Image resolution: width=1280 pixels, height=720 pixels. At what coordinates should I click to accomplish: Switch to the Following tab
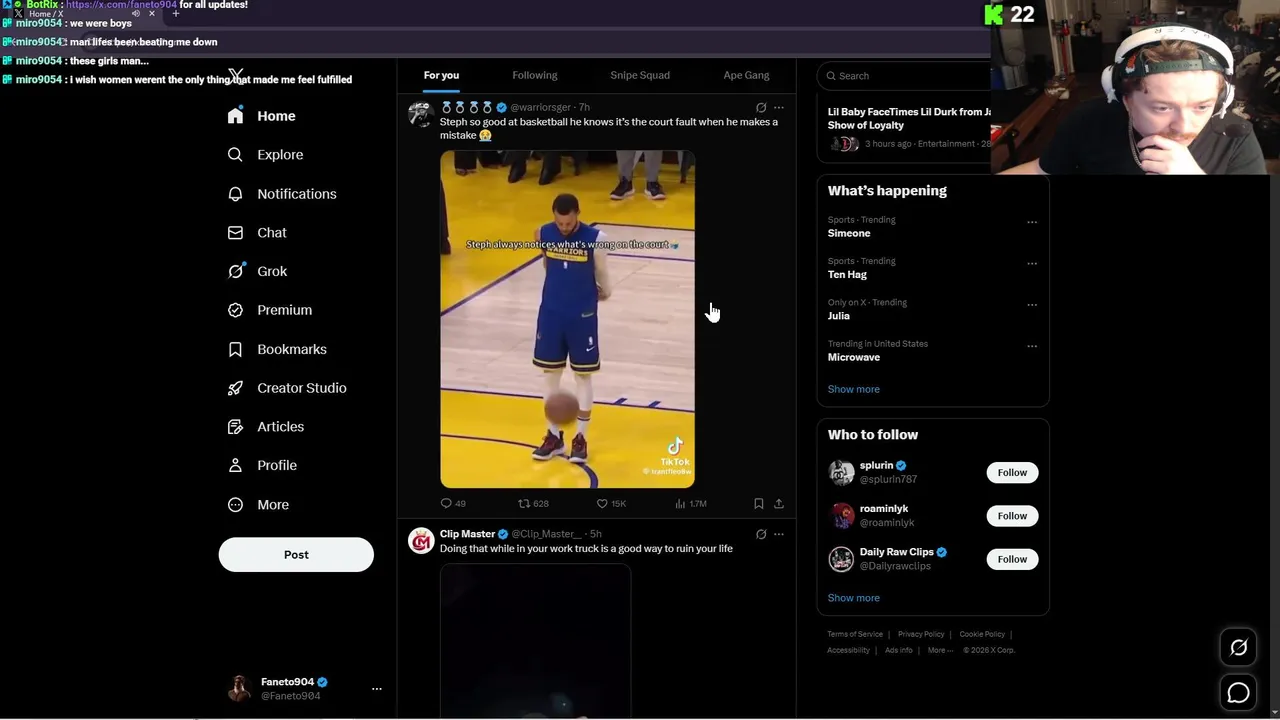(x=535, y=75)
